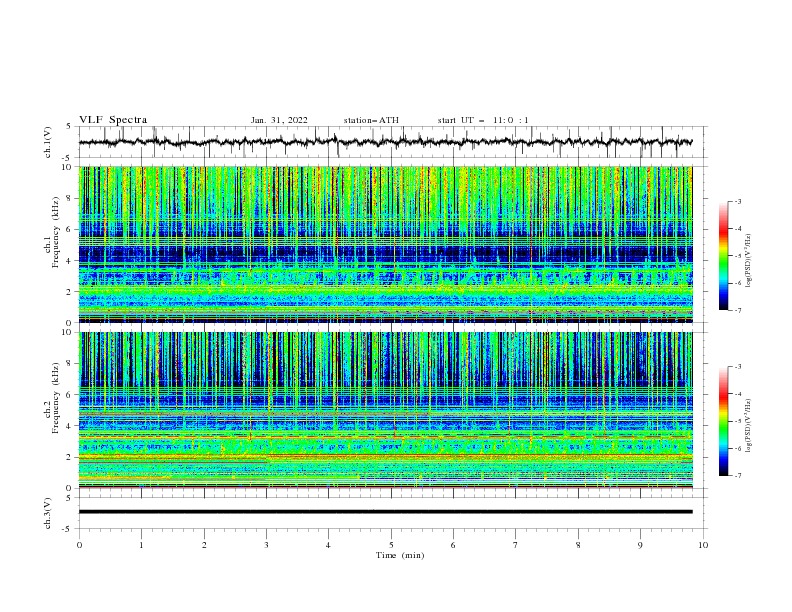This screenshot has height=612, width=792.
Task: Click the "-7" tick on ch.2 color bar
Action: click(738, 475)
